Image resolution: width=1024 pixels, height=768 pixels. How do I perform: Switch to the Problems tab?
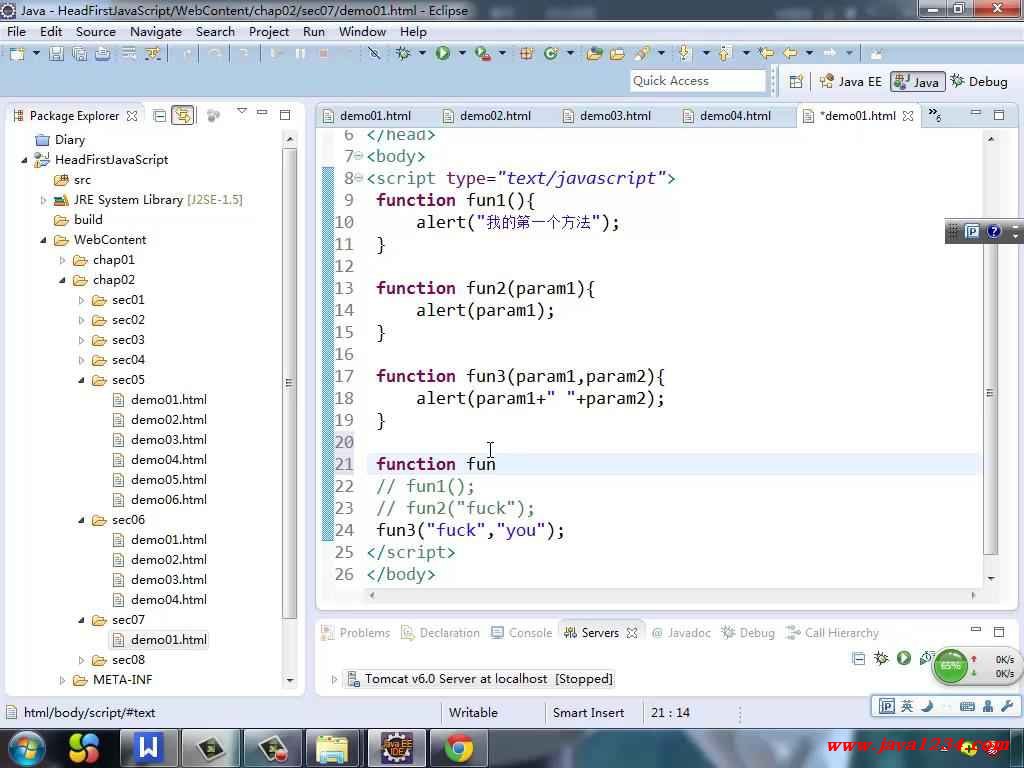pyautogui.click(x=356, y=633)
